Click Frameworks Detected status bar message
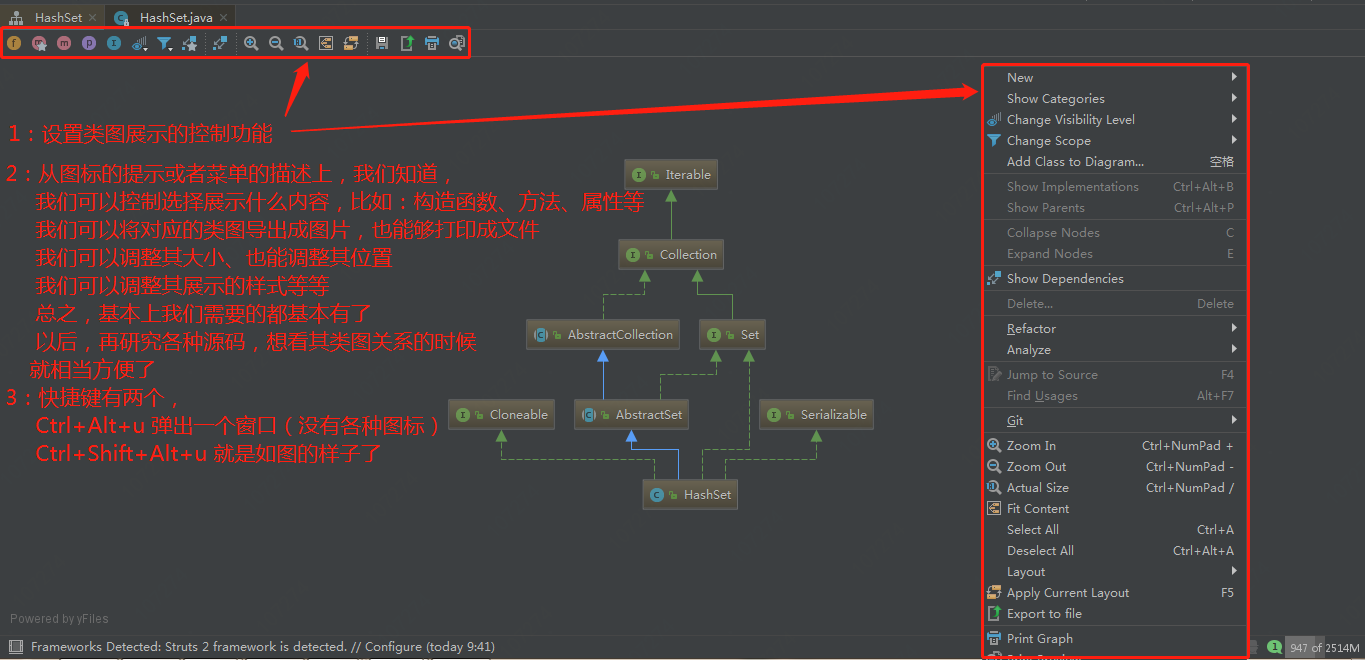1365x660 pixels. coord(263,647)
